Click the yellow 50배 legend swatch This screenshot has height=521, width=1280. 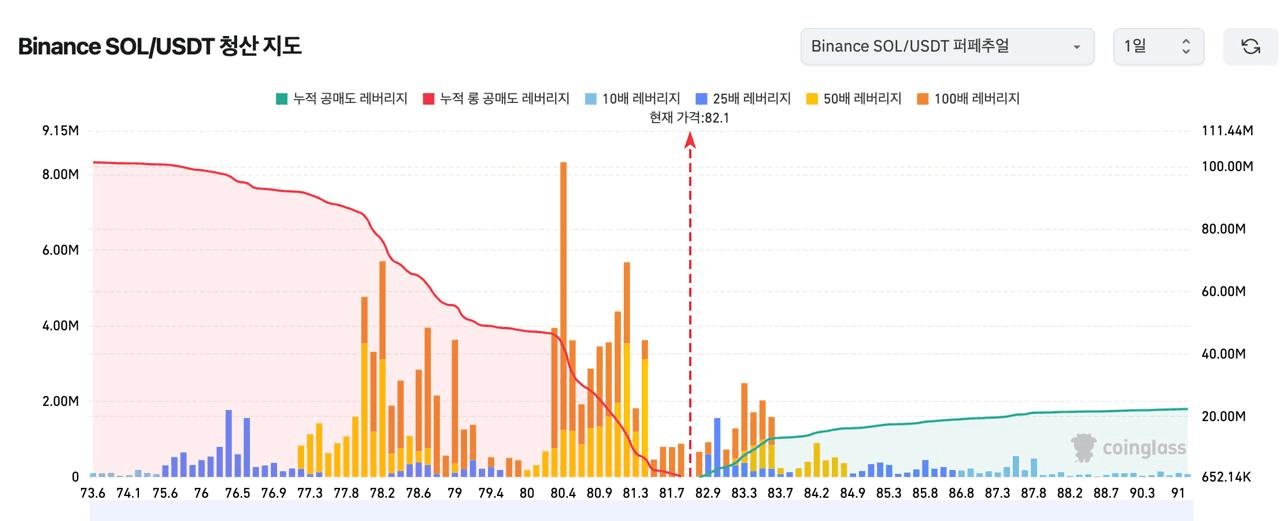pyautogui.click(x=812, y=98)
